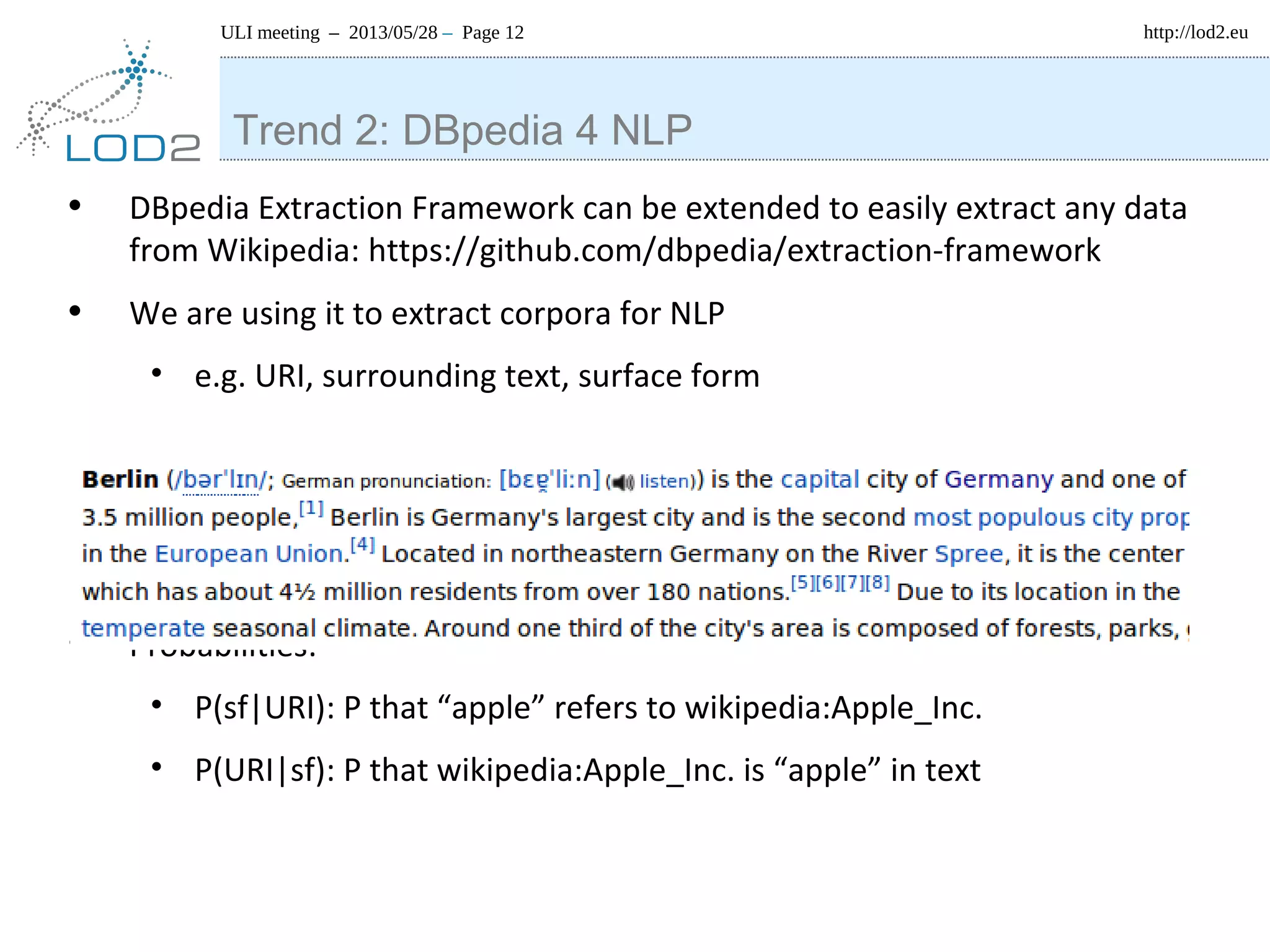Click the 'listen' pronunciation link
1270x952 pixels.
tap(665, 482)
